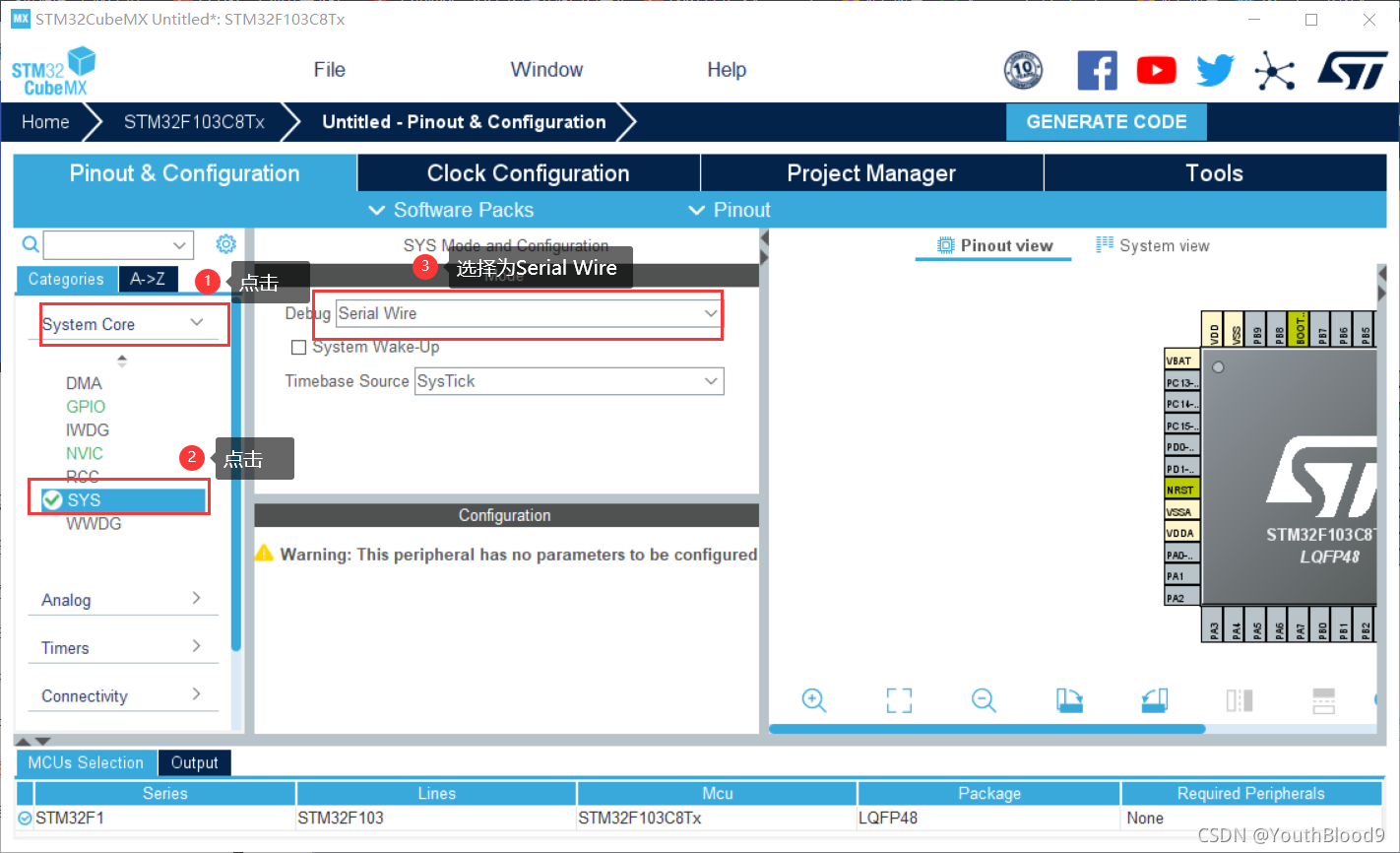Open the Timebase Source SysTick dropdown
1400x853 pixels.
(569, 381)
